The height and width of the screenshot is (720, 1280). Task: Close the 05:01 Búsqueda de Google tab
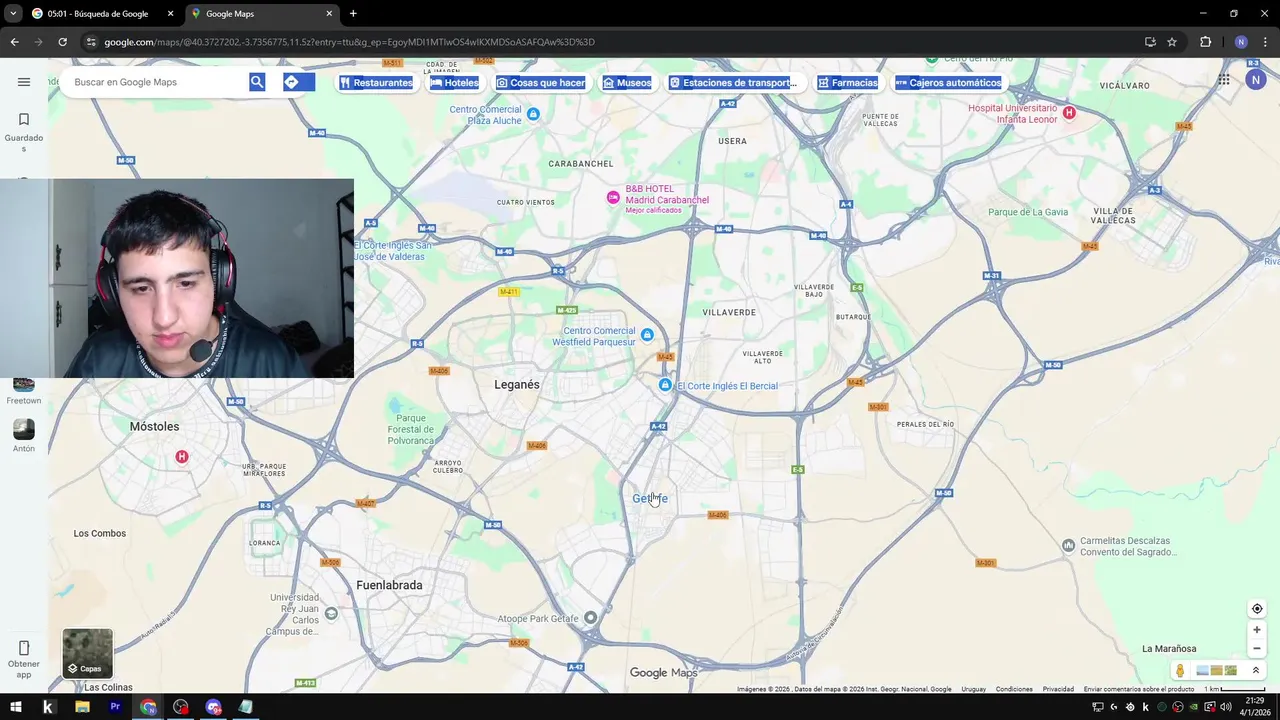tap(170, 14)
